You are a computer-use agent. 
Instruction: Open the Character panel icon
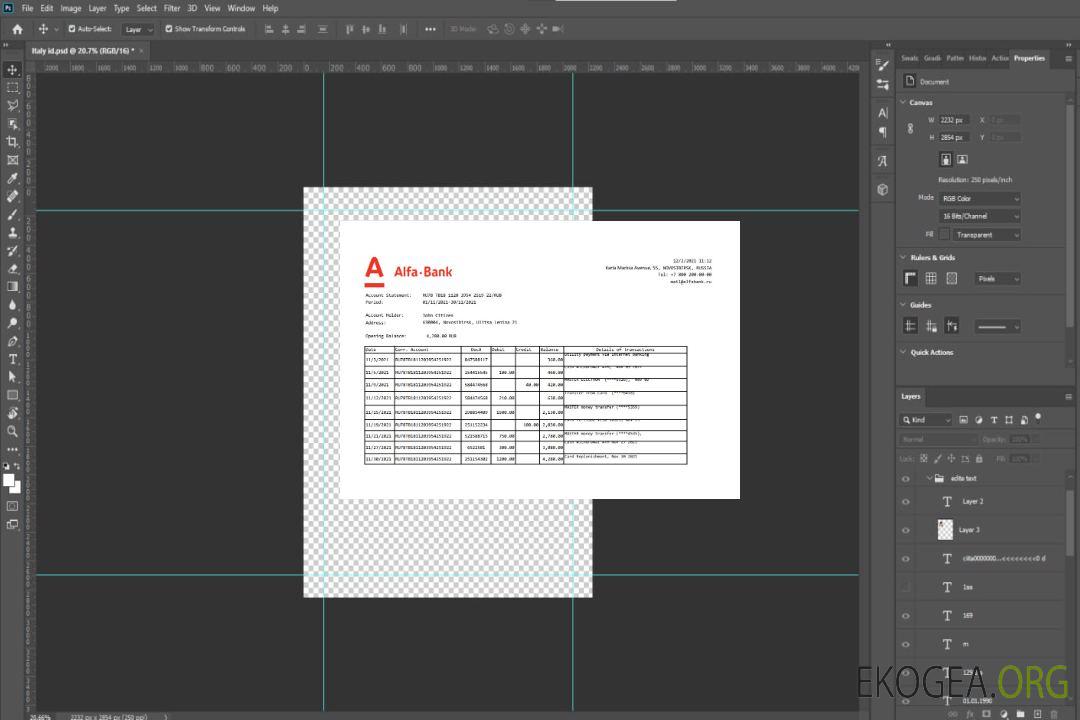pos(882,113)
